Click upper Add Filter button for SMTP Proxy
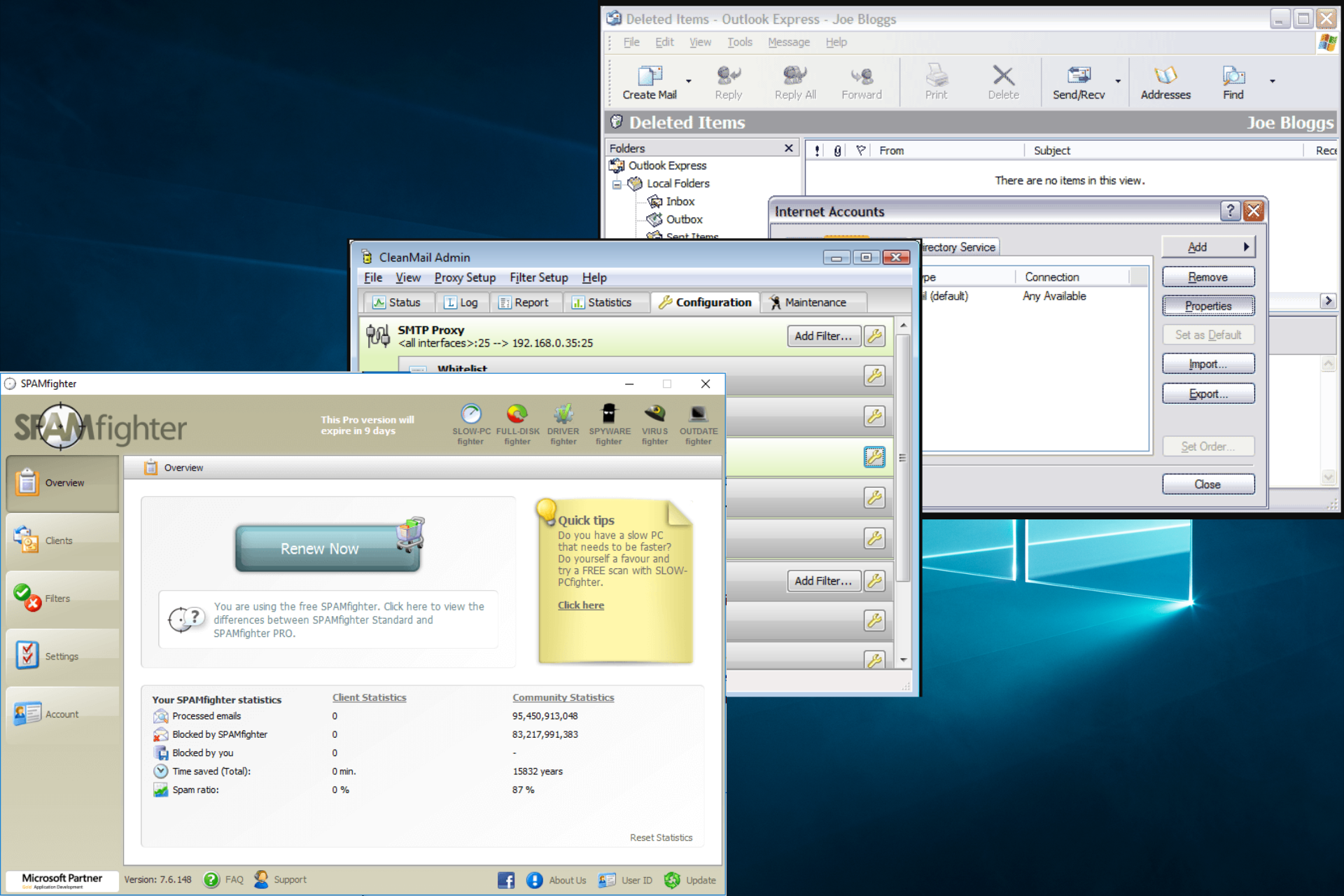 coord(823,336)
